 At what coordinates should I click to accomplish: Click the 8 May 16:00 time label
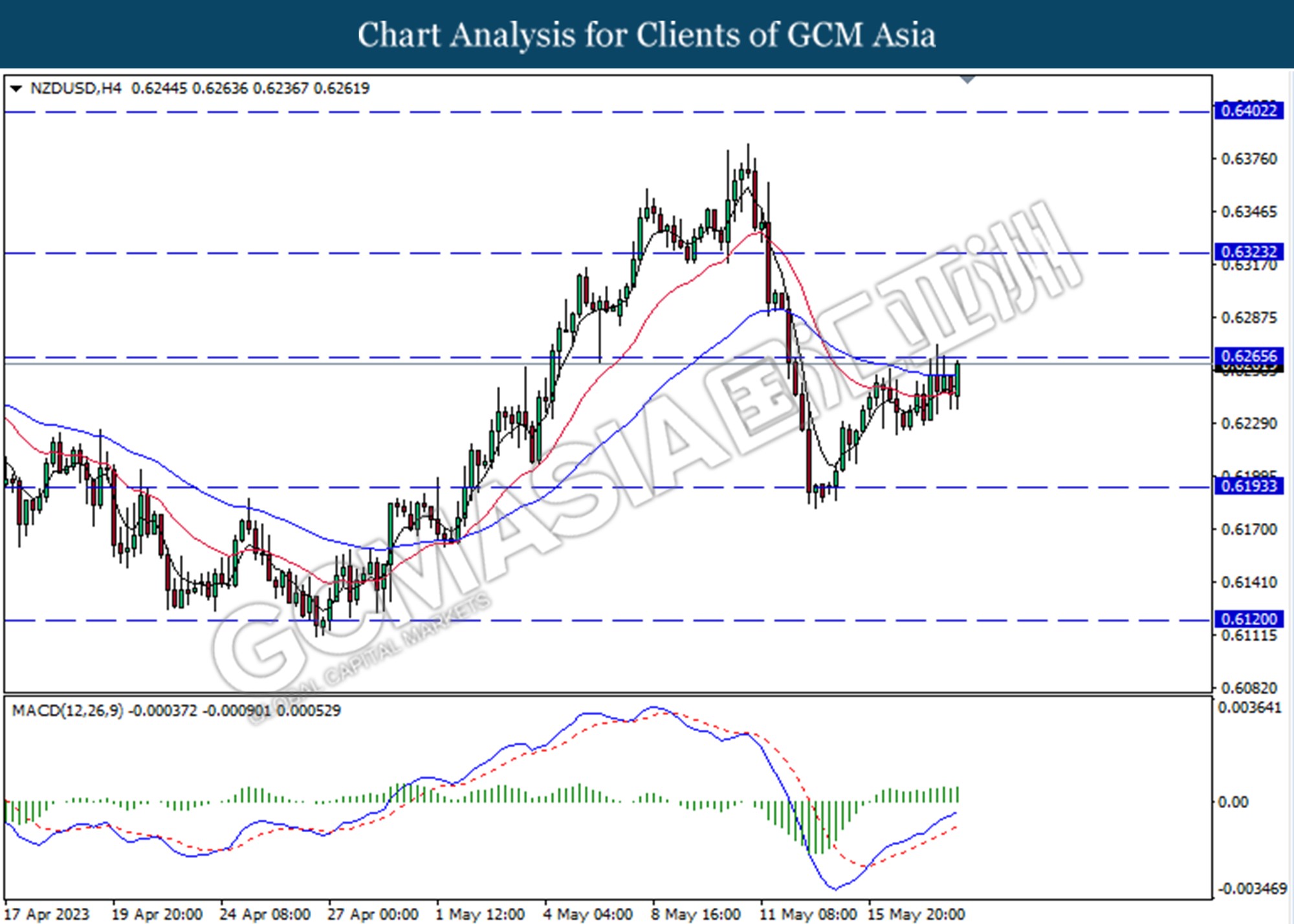click(x=696, y=915)
